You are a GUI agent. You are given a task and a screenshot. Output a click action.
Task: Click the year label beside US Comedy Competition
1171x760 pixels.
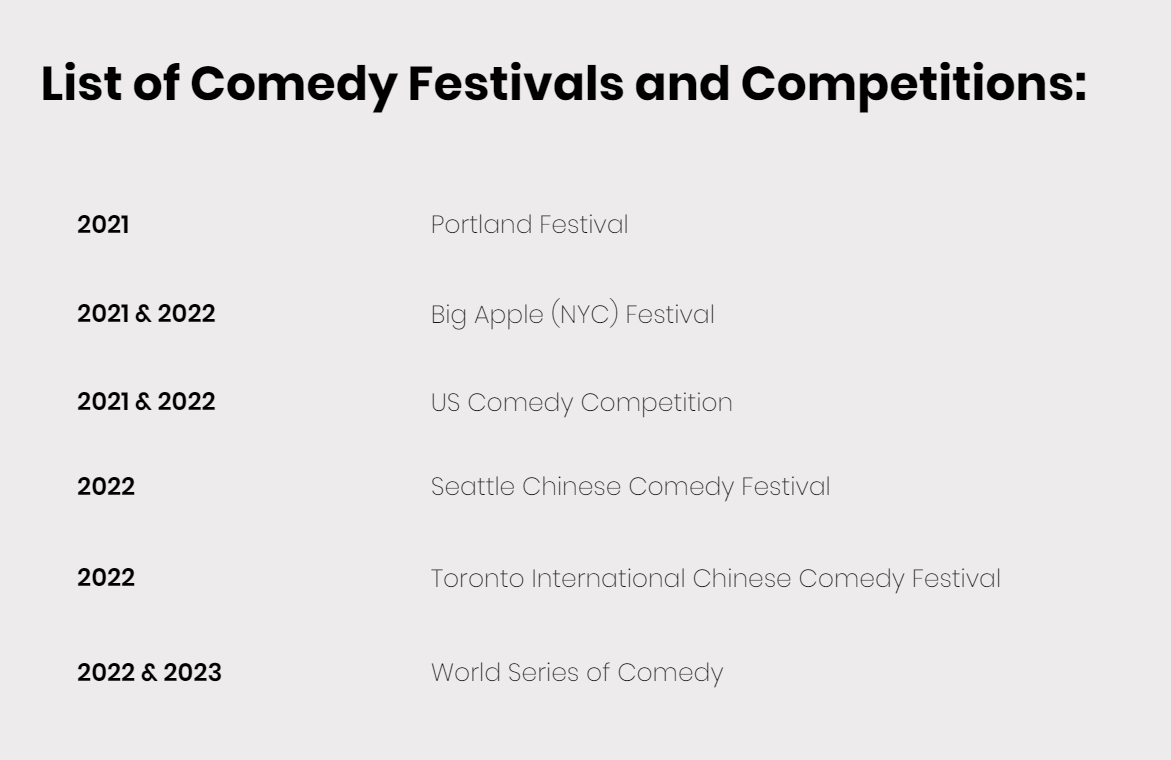coord(146,402)
